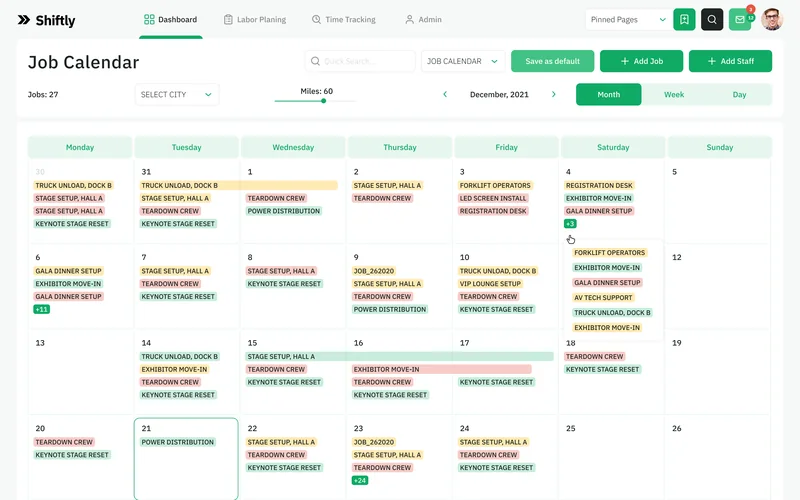Click the Monday column header

tap(80, 147)
